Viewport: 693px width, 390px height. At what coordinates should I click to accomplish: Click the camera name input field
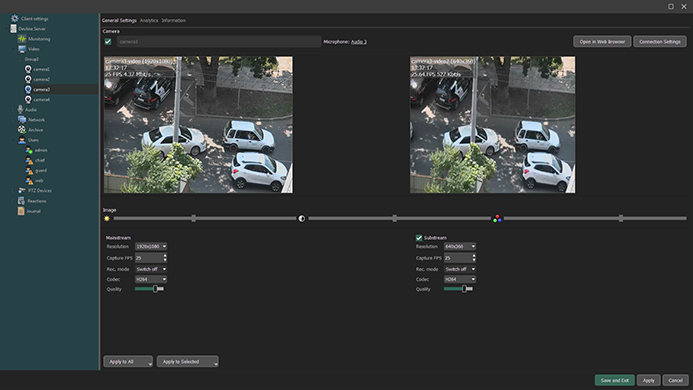coord(219,42)
